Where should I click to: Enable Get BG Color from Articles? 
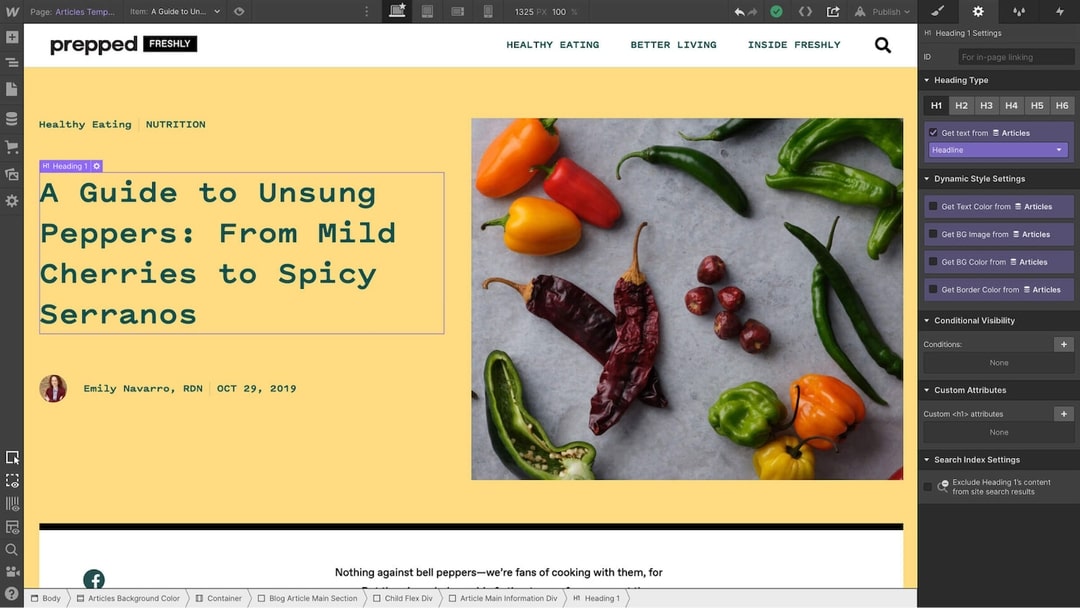(933, 262)
